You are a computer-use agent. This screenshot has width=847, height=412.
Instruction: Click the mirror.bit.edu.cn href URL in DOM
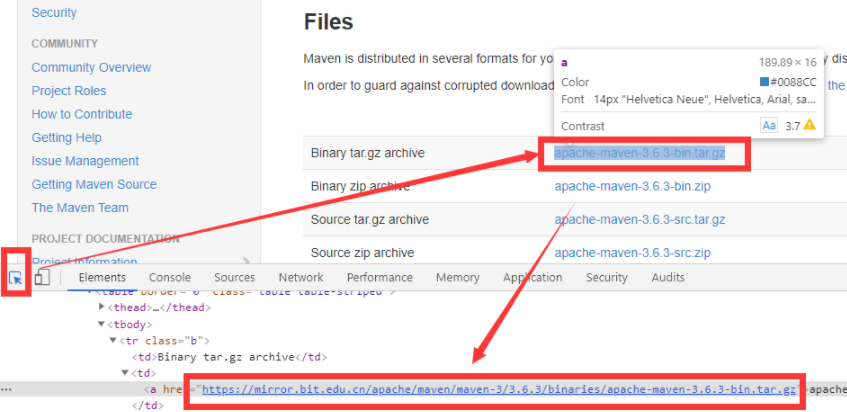(499, 389)
